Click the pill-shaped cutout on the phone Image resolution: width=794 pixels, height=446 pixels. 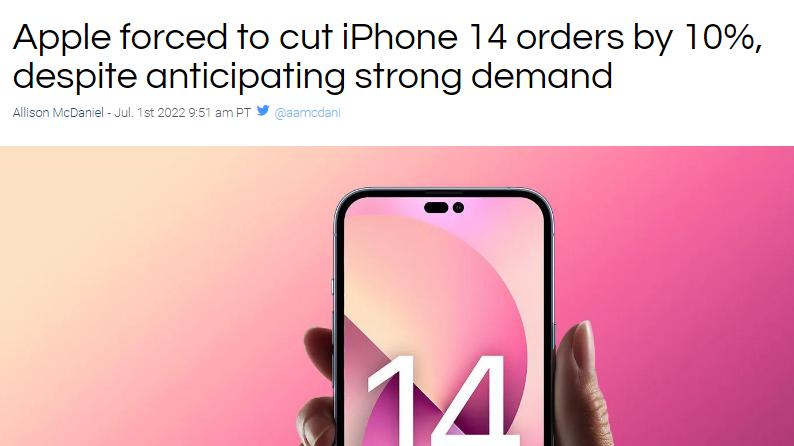click(436, 208)
